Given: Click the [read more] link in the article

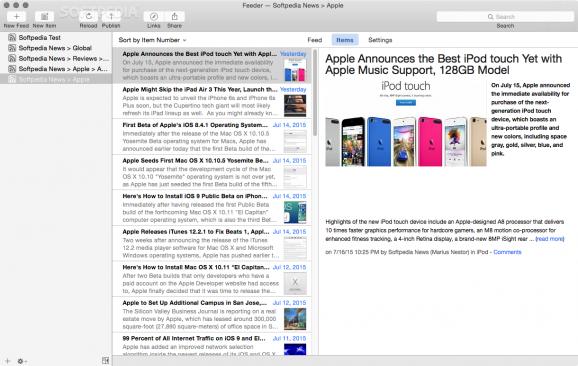Looking at the screenshot, I should 550,239.
